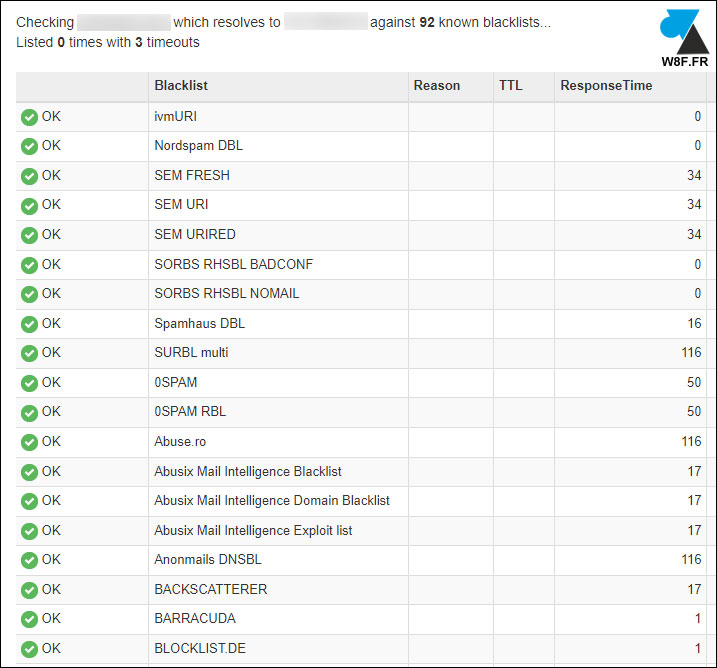Click the check icon in SURBL multi row

pyautogui.click(x=29, y=353)
